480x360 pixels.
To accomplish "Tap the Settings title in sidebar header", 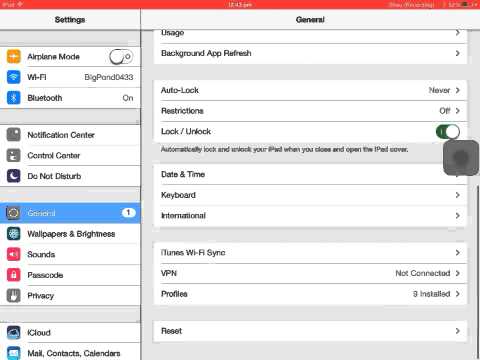I will click(70, 20).
